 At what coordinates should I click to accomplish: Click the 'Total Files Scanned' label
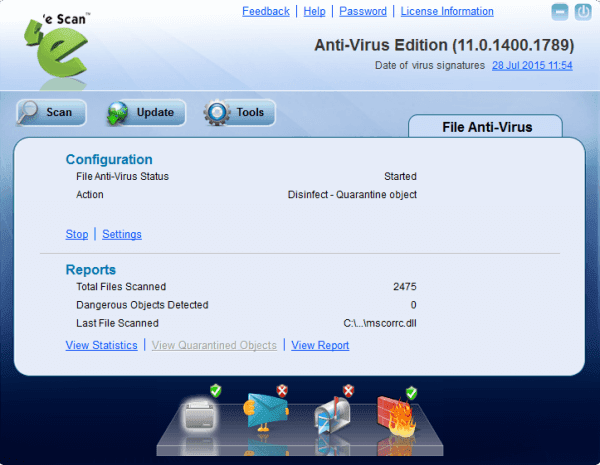[x=121, y=287]
